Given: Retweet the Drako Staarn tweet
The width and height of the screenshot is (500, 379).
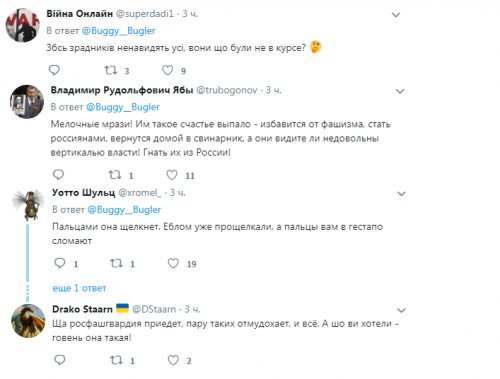Looking at the screenshot, I should 116,360.
